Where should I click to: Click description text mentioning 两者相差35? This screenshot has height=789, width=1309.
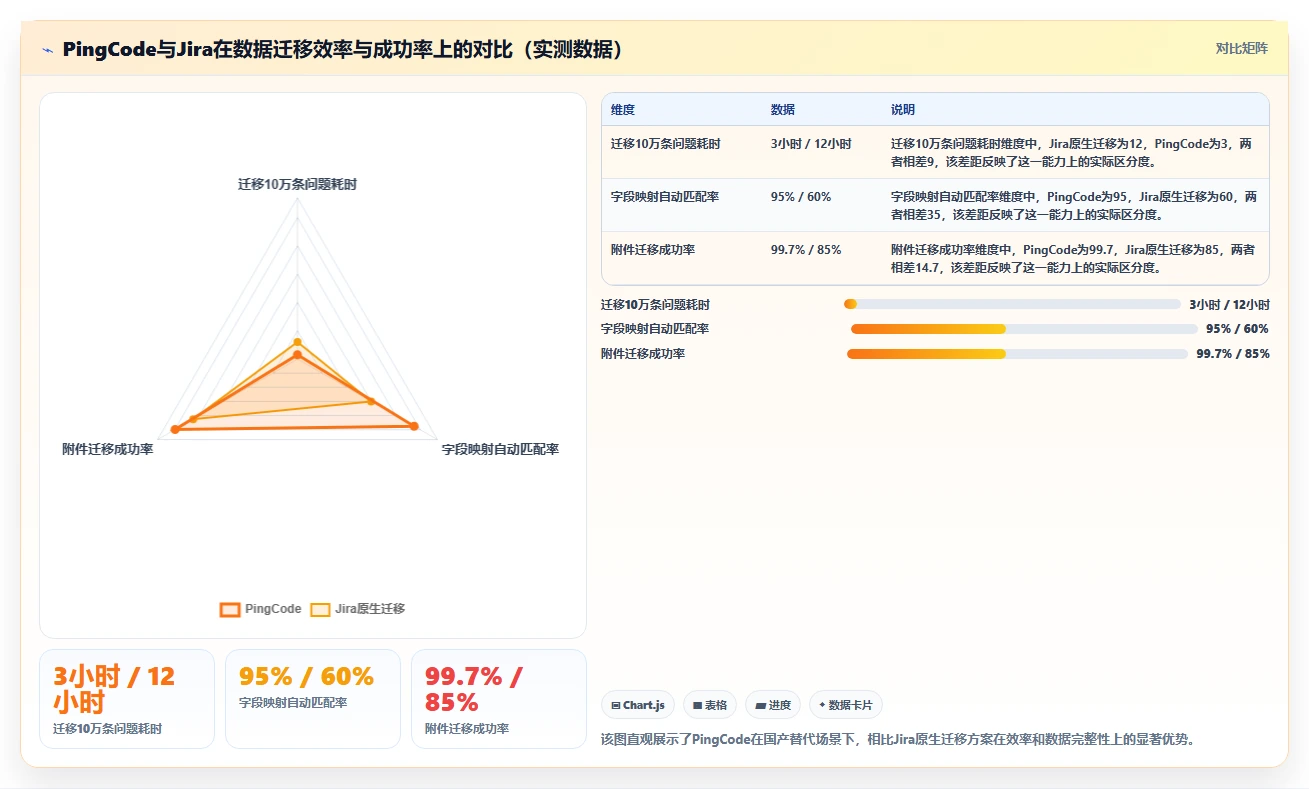pos(1074,205)
